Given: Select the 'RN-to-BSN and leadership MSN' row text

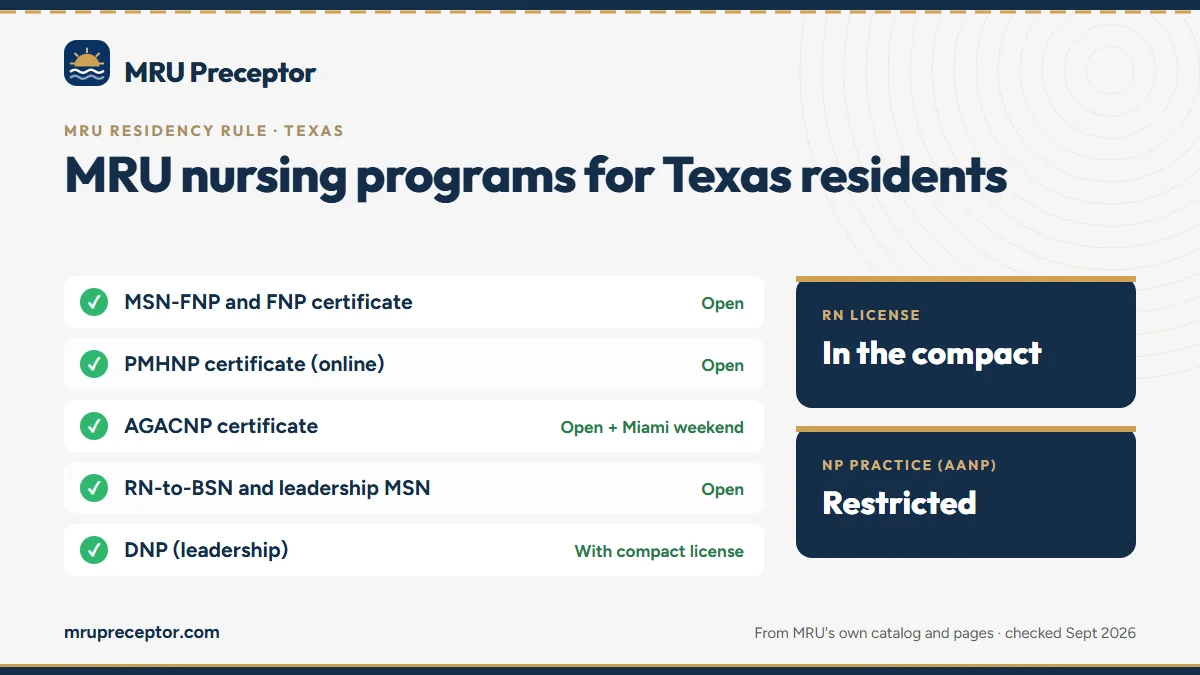Looking at the screenshot, I should click(x=277, y=488).
